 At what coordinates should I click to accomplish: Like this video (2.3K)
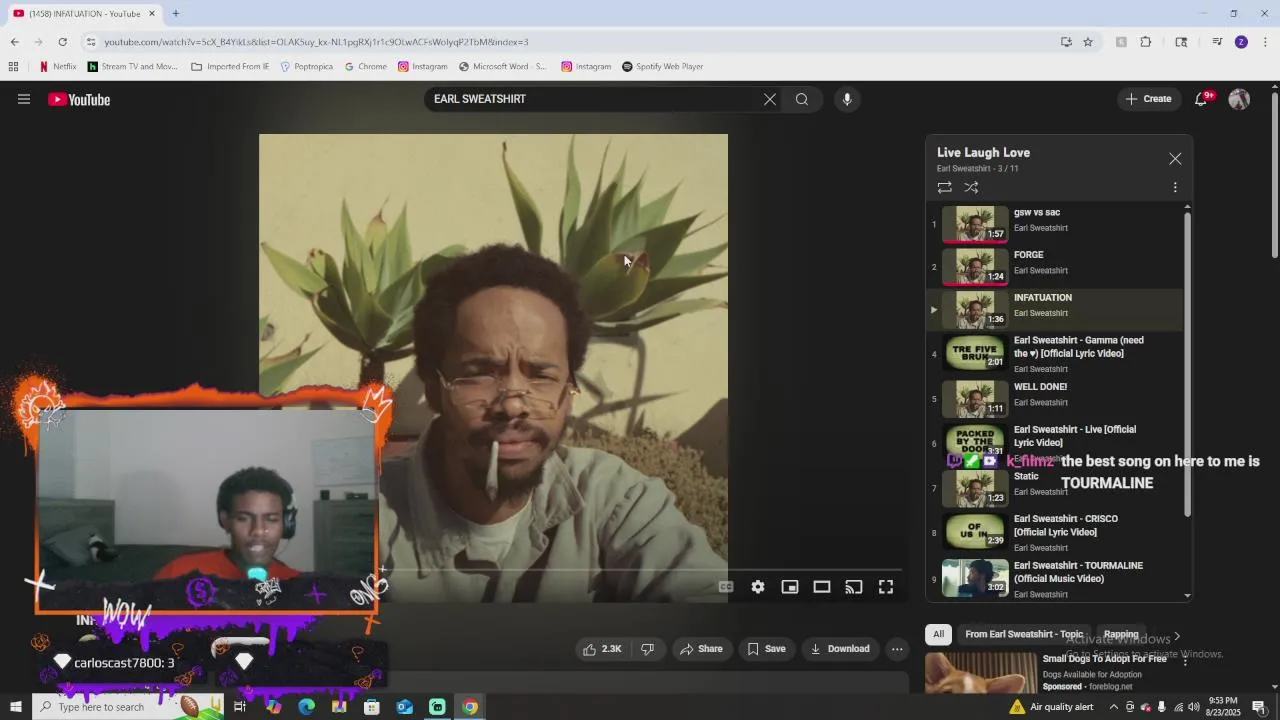coord(602,649)
